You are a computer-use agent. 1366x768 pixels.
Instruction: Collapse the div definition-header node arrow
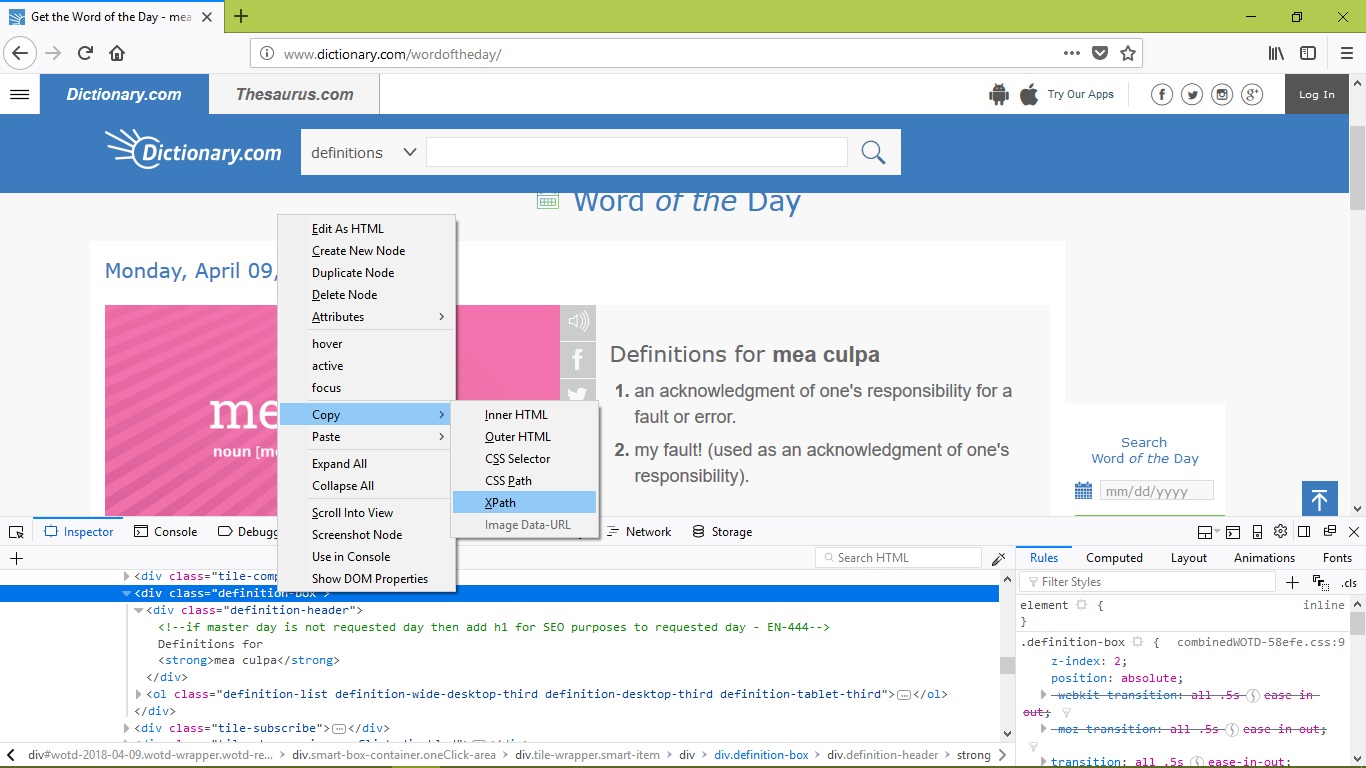[139, 610]
